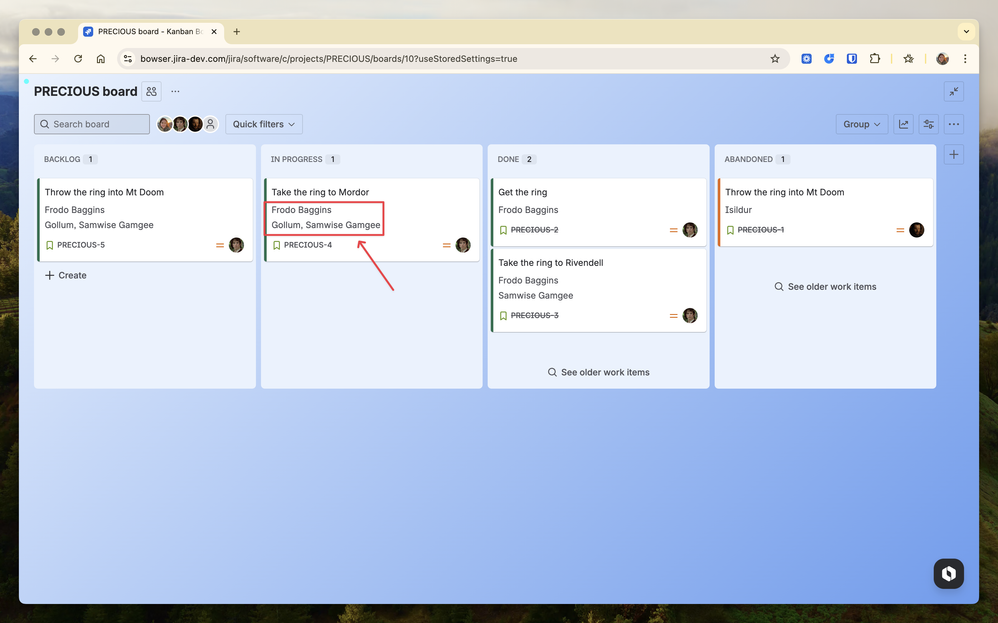Viewport: 998px width, 623px height.
Task: Click assignee avatar on PRECIOUS-2 card
Action: [690, 230]
